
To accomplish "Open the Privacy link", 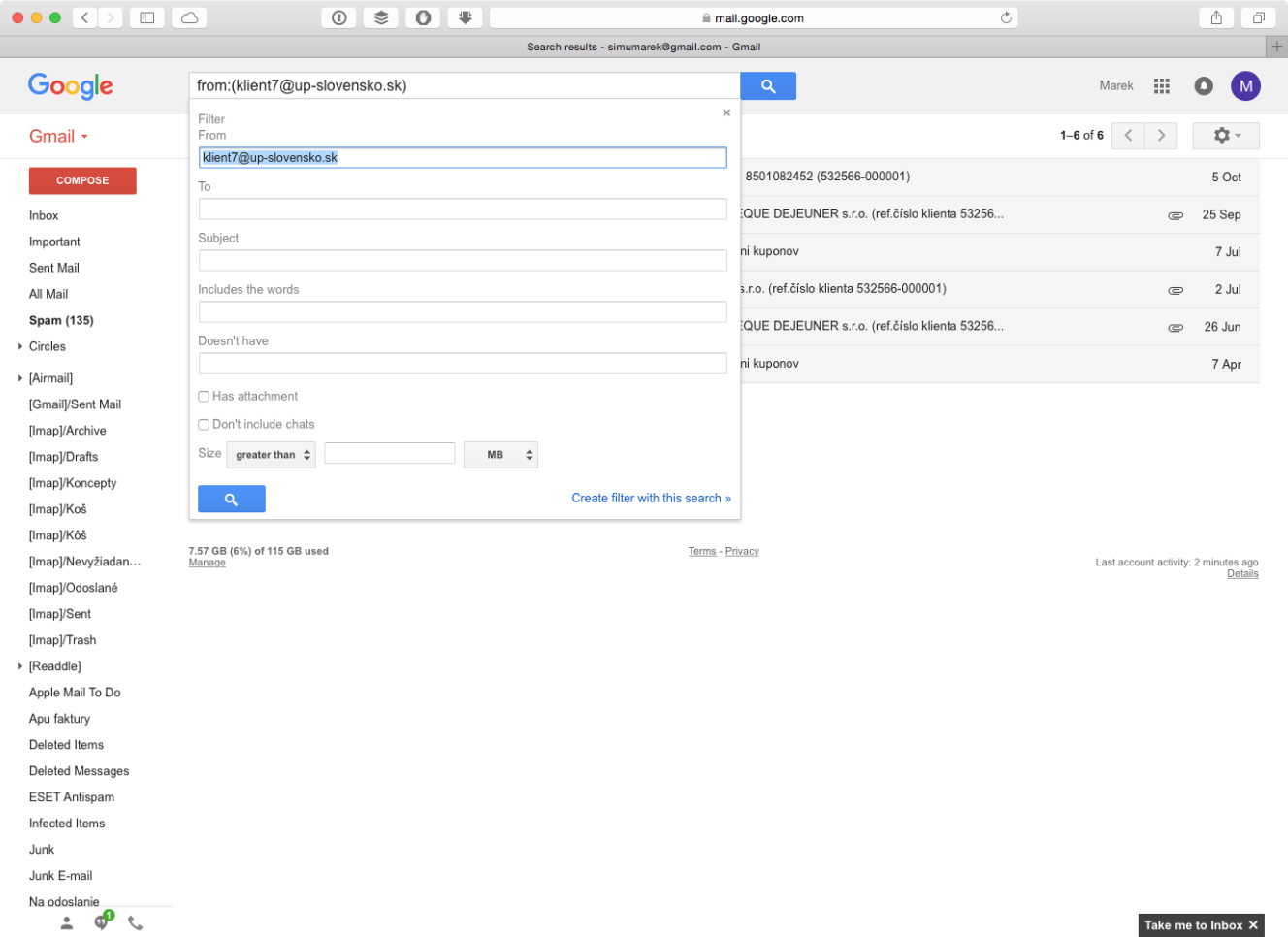I will [742, 551].
